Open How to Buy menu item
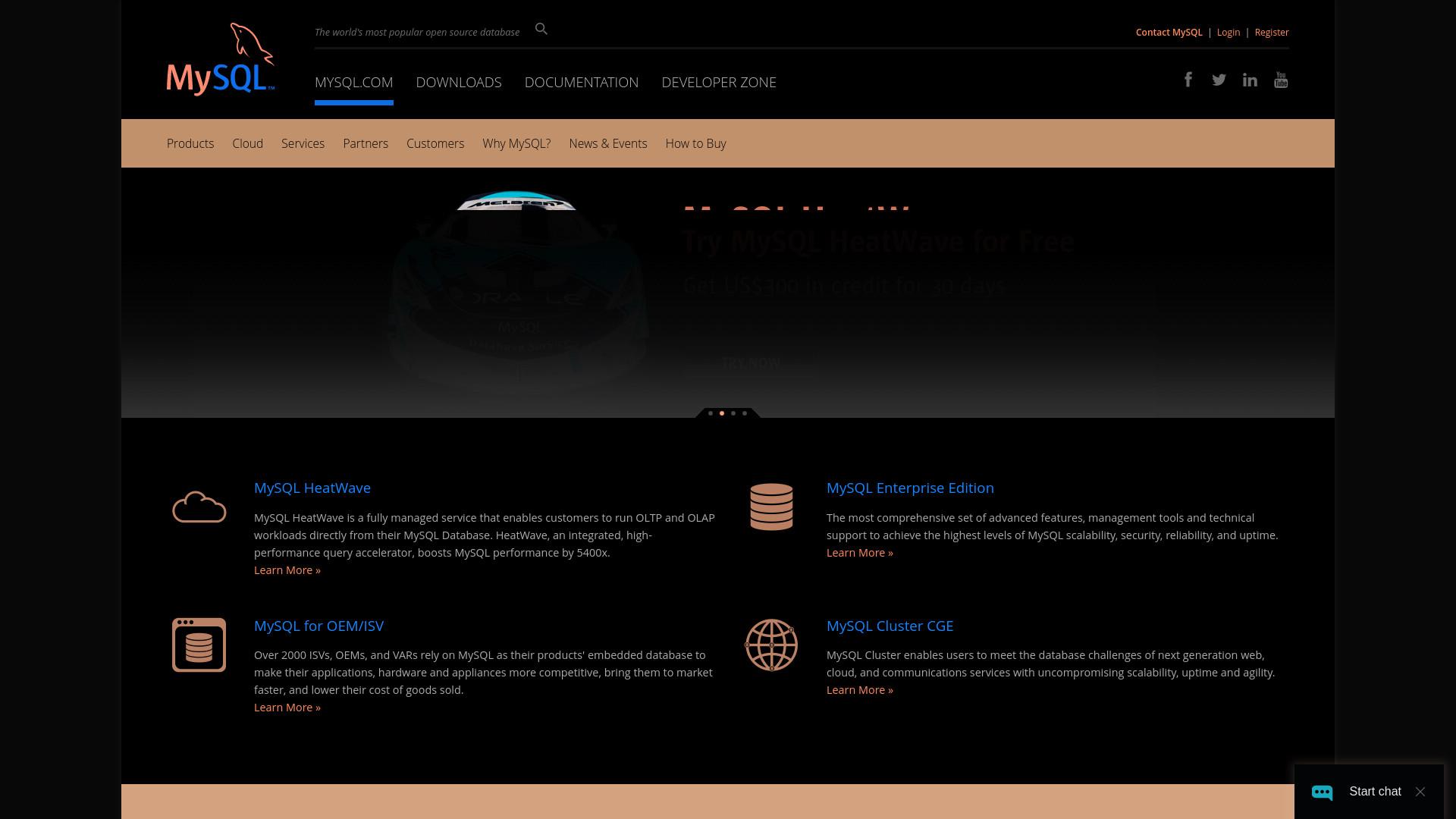The image size is (1456, 819). click(x=695, y=143)
